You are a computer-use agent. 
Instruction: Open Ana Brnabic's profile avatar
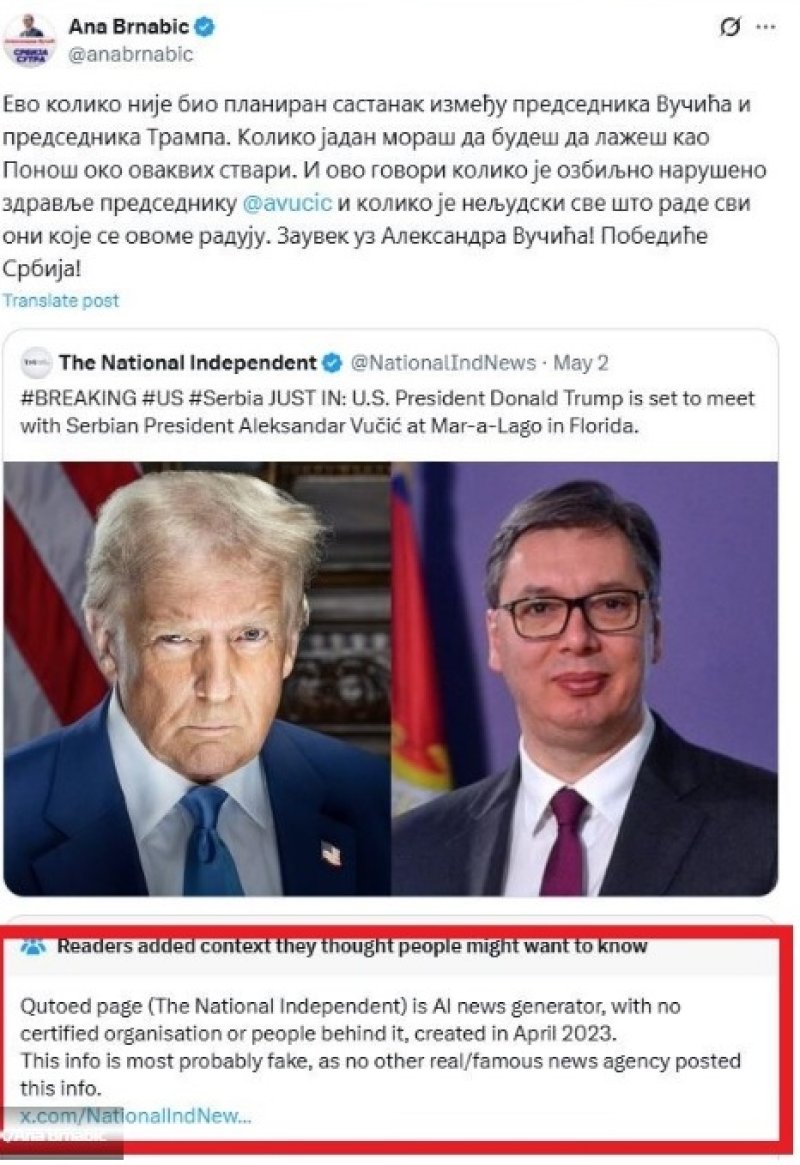pos(30,40)
